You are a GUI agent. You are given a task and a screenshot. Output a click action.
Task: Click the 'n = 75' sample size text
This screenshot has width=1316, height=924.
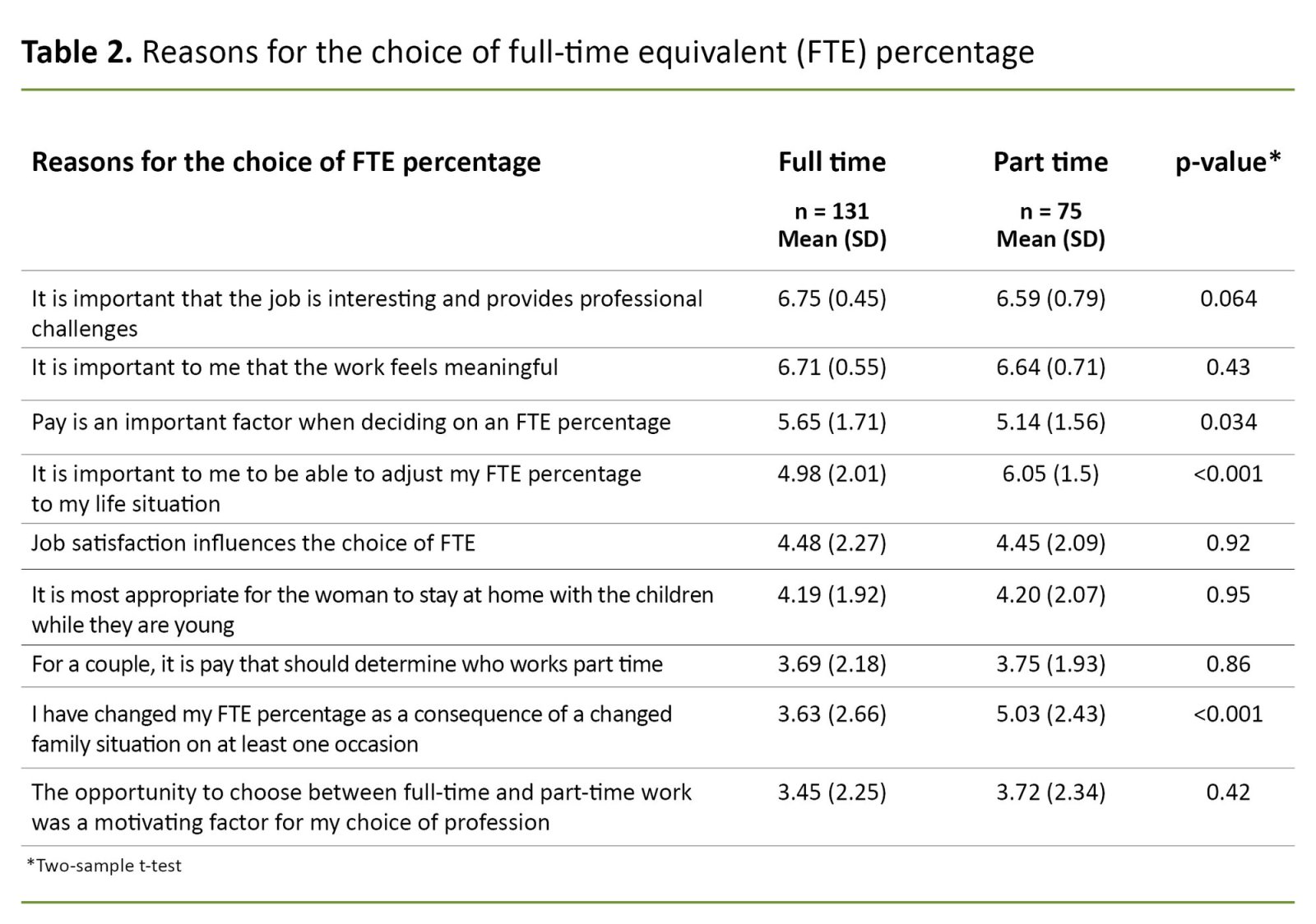pos(1050,211)
